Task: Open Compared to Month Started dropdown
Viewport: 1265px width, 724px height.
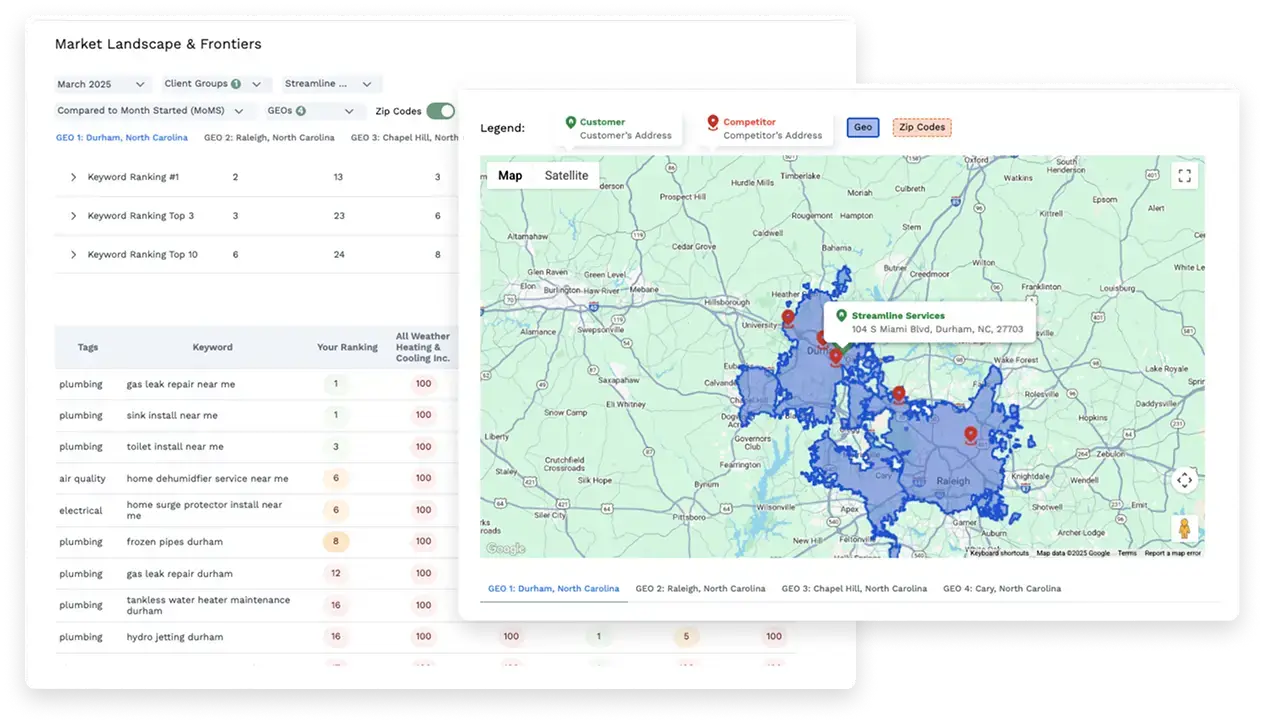Action: click(155, 111)
